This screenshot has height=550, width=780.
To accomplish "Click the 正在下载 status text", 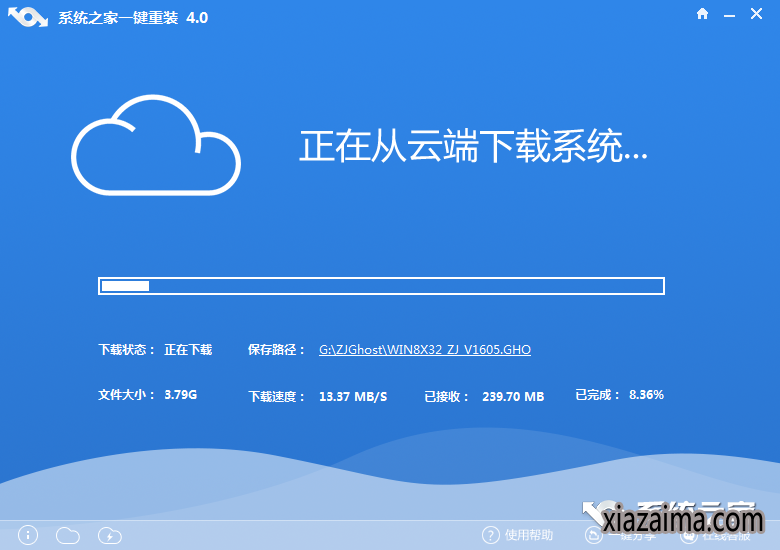I will pos(188,350).
